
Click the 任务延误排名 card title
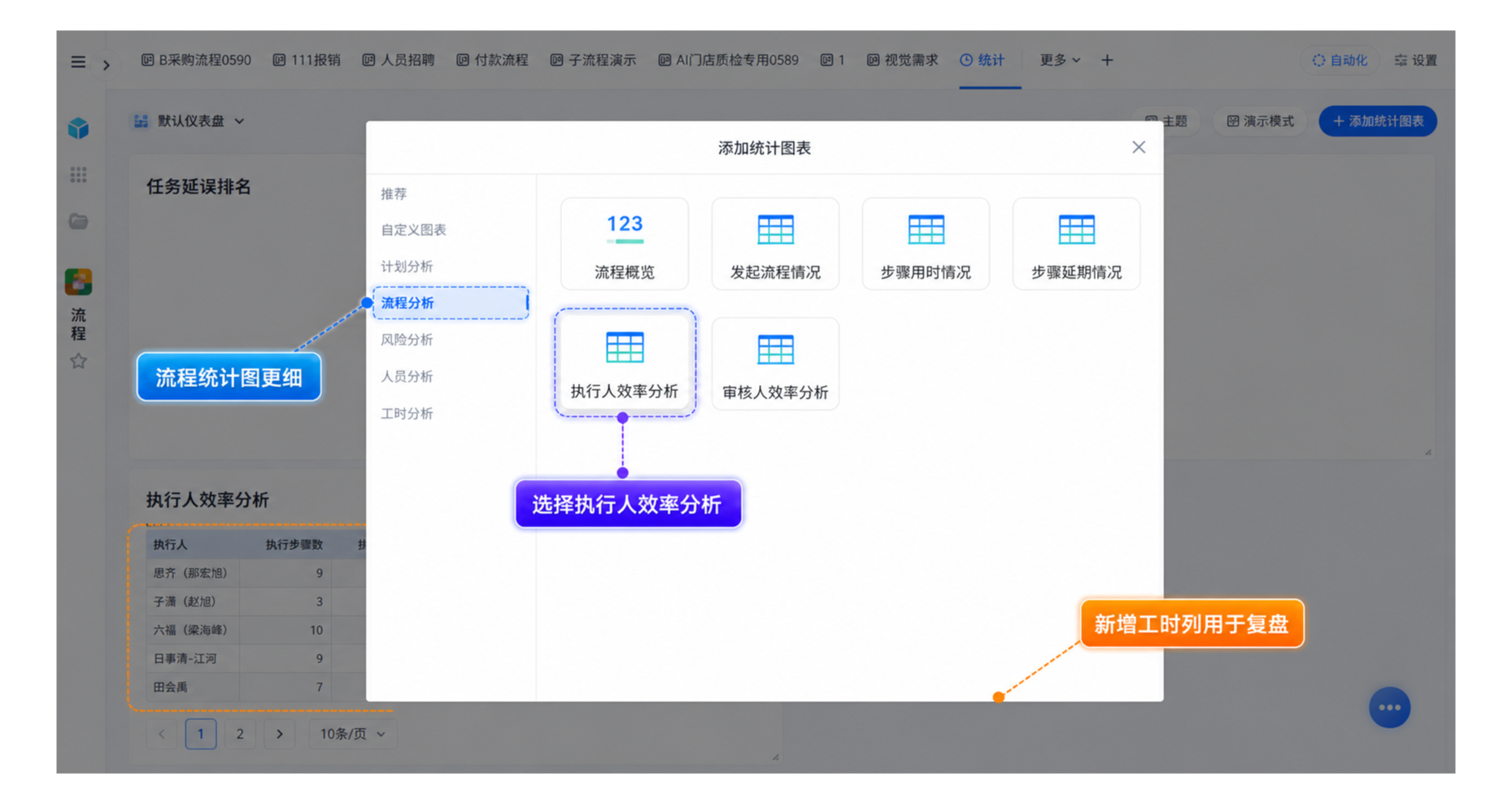(x=198, y=187)
